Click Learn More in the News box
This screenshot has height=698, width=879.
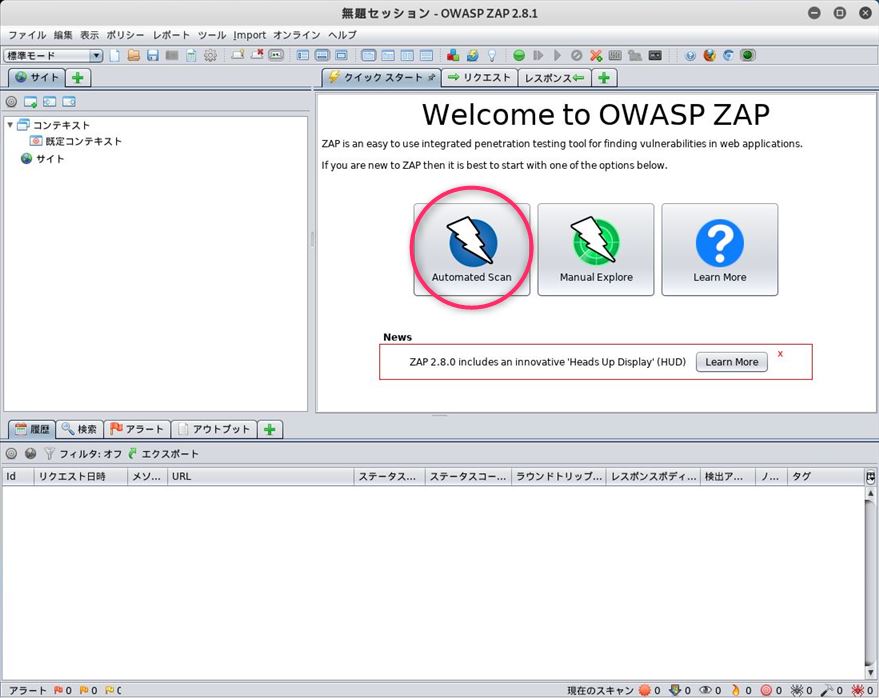732,362
